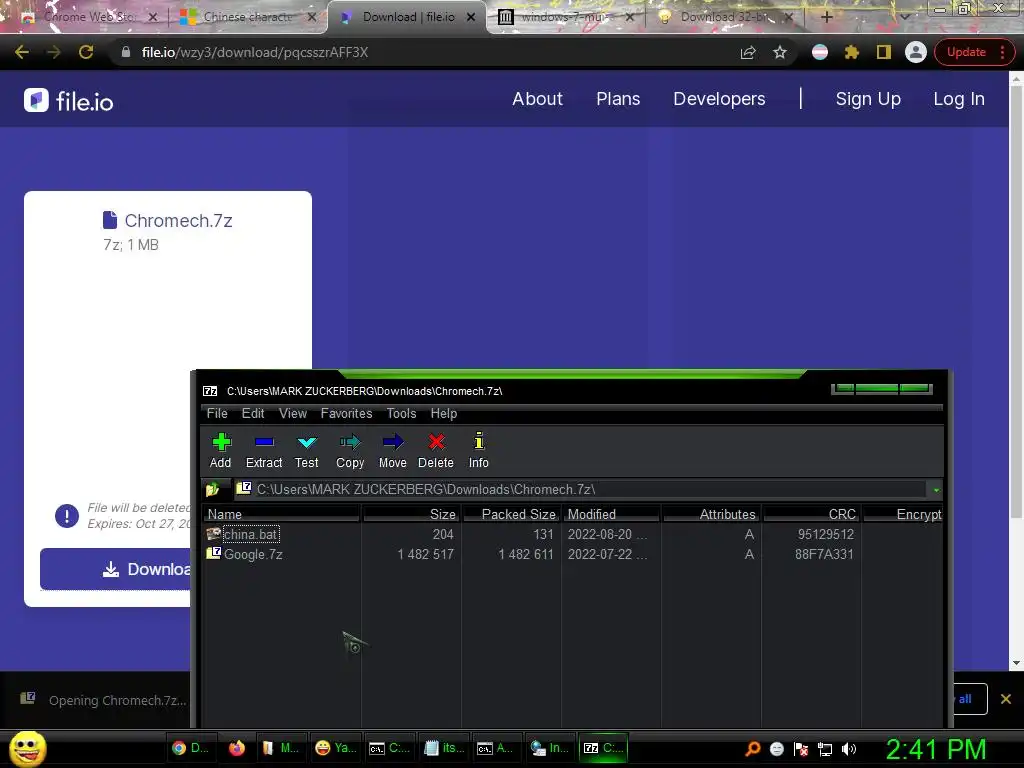Open the Chrome extensions puzzle icon
1024x768 pixels.
pyautogui.click(x=852, y=52)
